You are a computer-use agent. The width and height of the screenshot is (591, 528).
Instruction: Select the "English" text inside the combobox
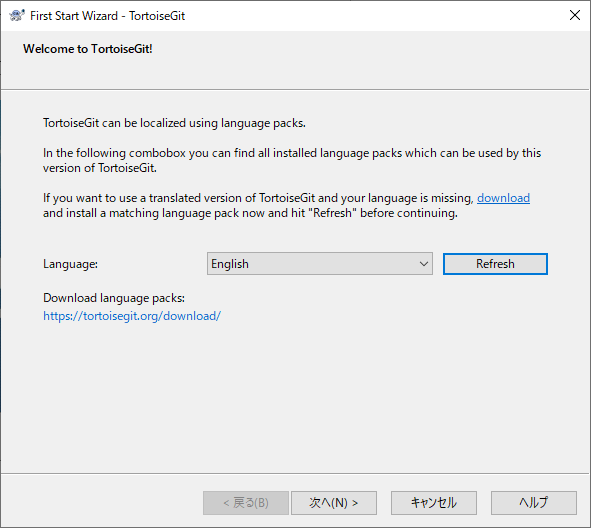230,264
